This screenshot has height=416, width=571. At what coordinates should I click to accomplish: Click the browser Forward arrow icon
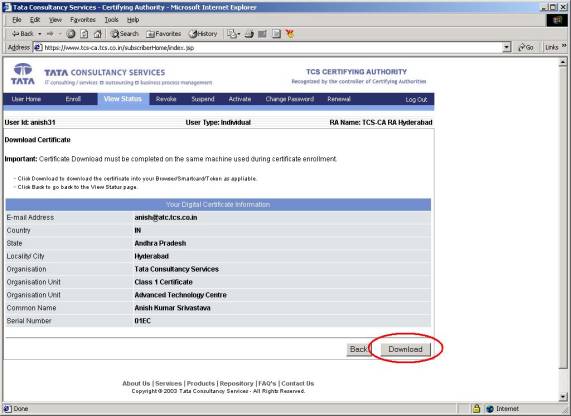(x=50, y=34)
